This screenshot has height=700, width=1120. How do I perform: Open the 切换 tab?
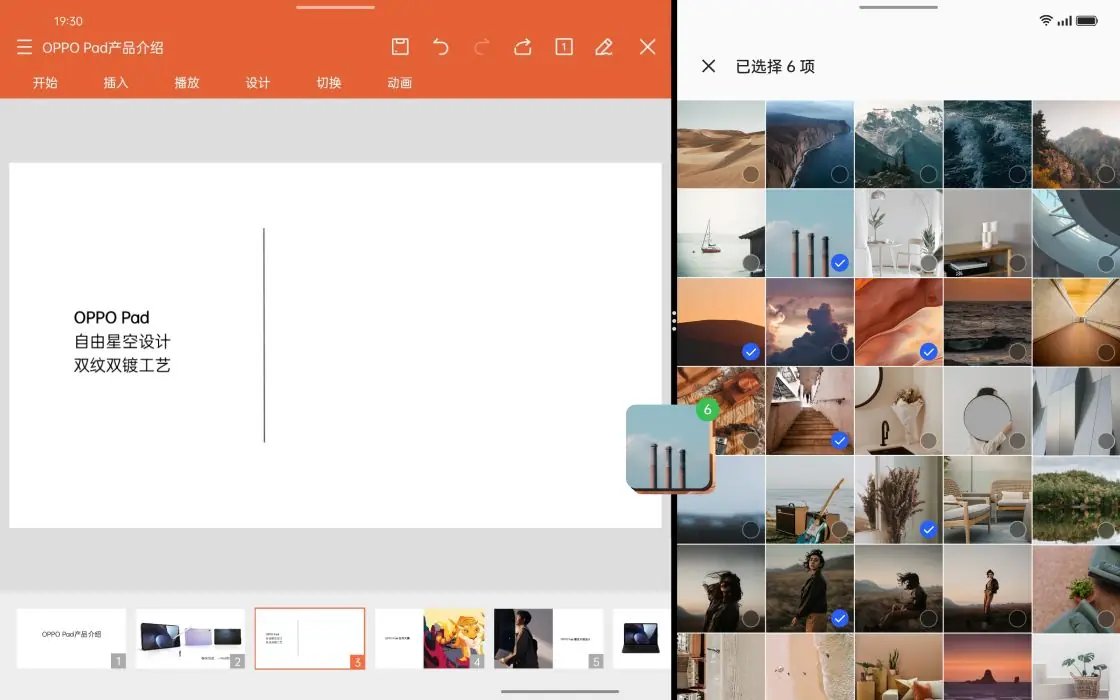[329, 83]
